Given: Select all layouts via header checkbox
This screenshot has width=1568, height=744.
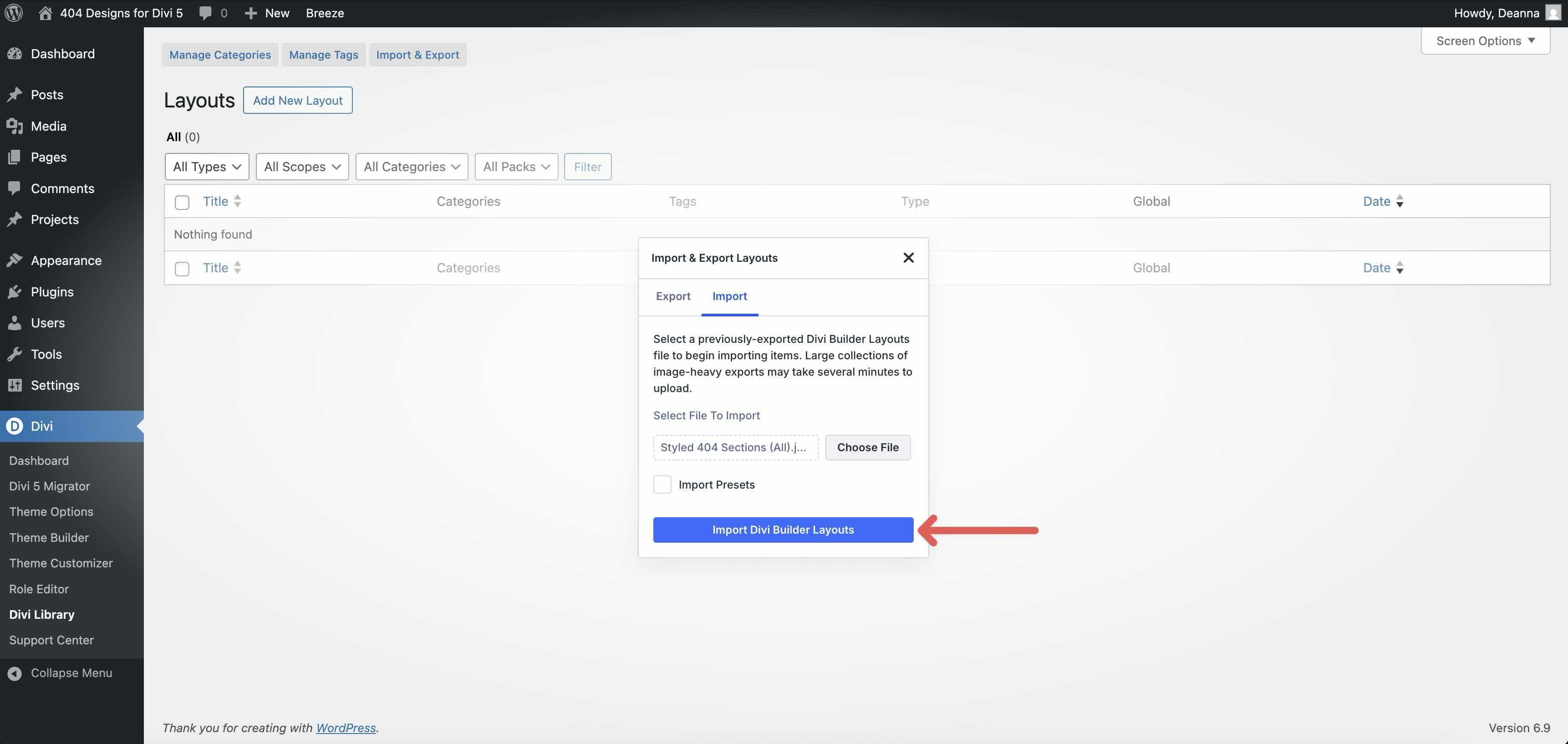Looking at the screenshot, I should 181,202.
